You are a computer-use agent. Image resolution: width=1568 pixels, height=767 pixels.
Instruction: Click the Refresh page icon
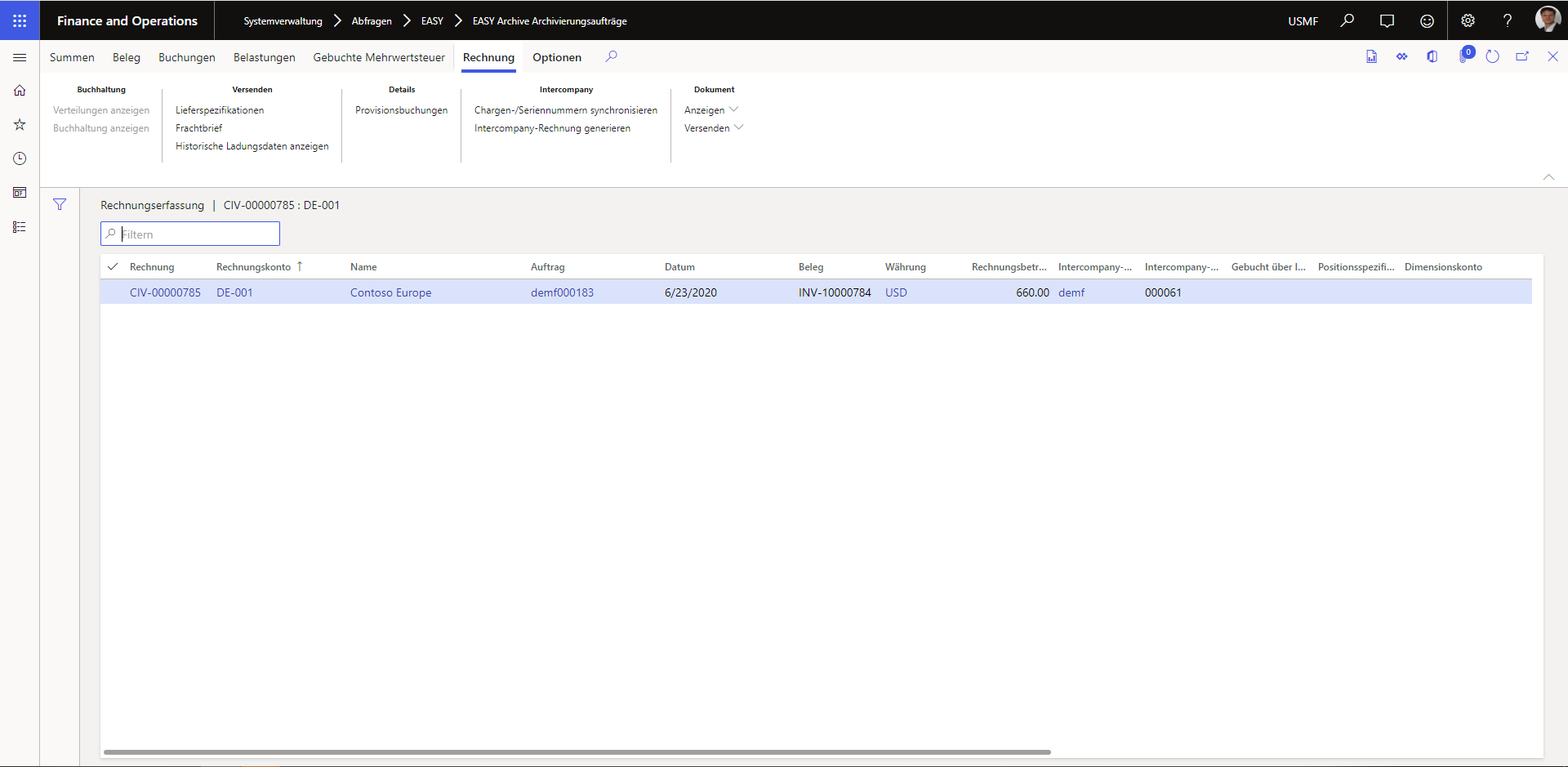pyautogui.click(x=1492, y=56)
